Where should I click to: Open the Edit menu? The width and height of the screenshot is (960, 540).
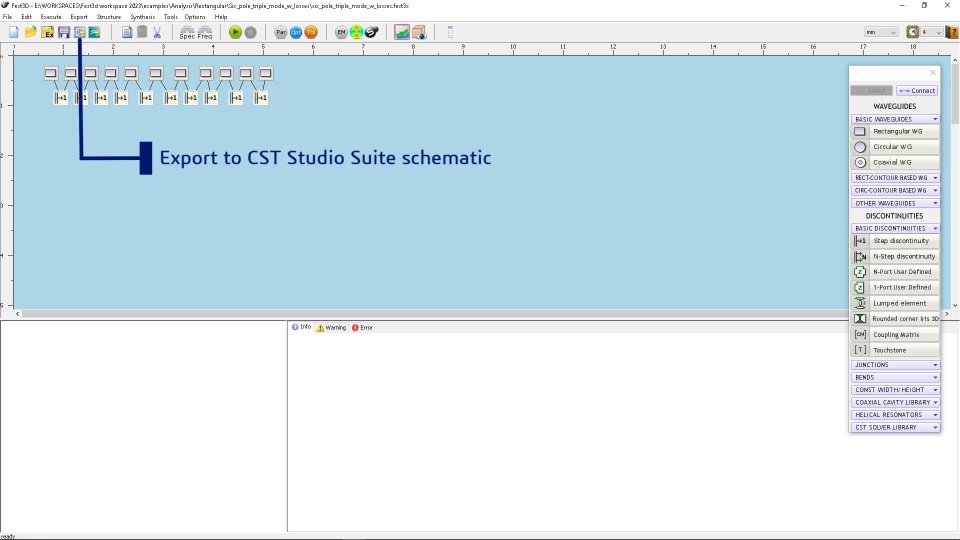tap(26, 17)
